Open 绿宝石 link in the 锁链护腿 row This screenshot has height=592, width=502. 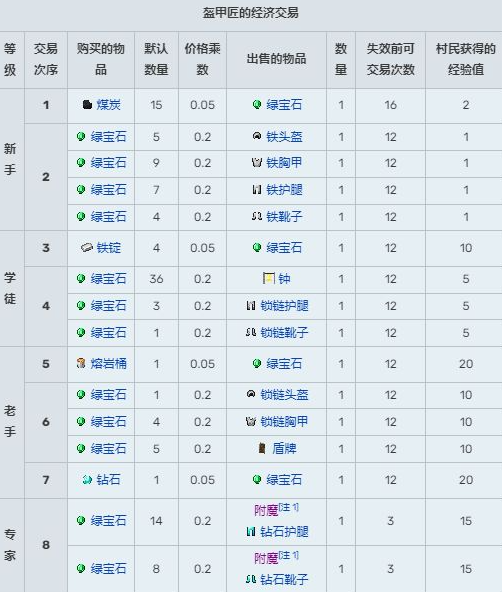click(108, 305)
